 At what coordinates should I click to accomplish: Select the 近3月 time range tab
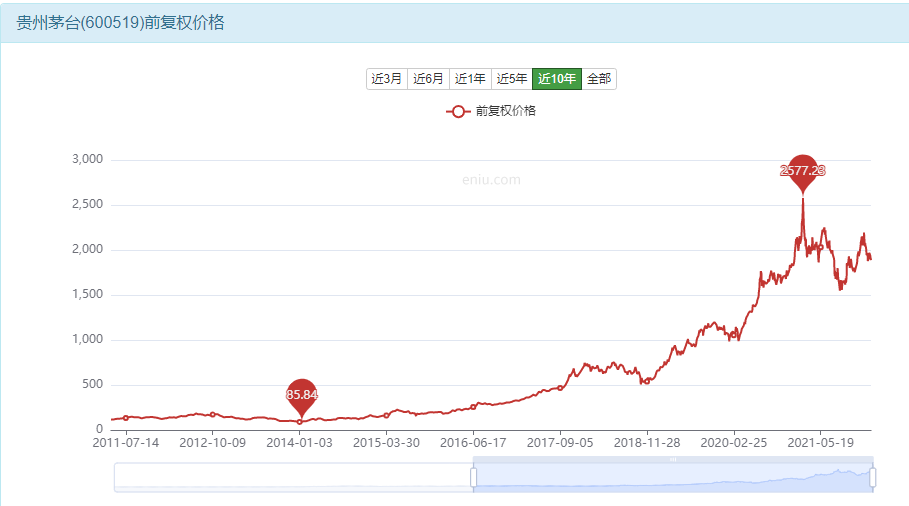387,79
